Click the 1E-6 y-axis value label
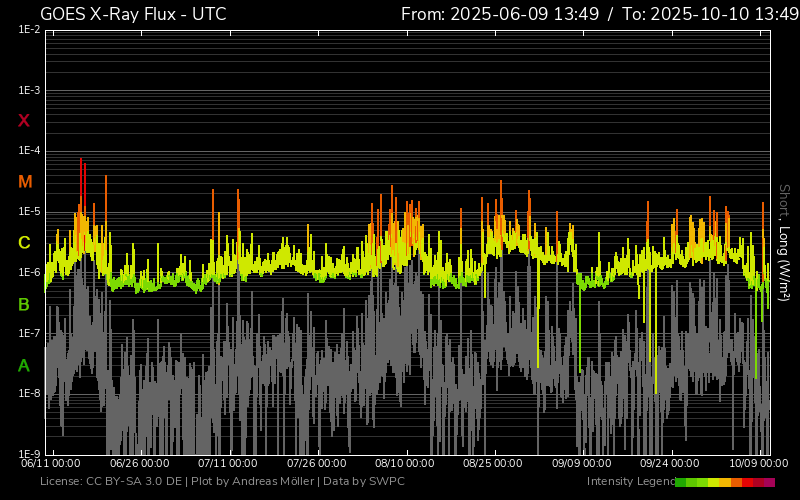800x500 pixels. pos(29,272)
